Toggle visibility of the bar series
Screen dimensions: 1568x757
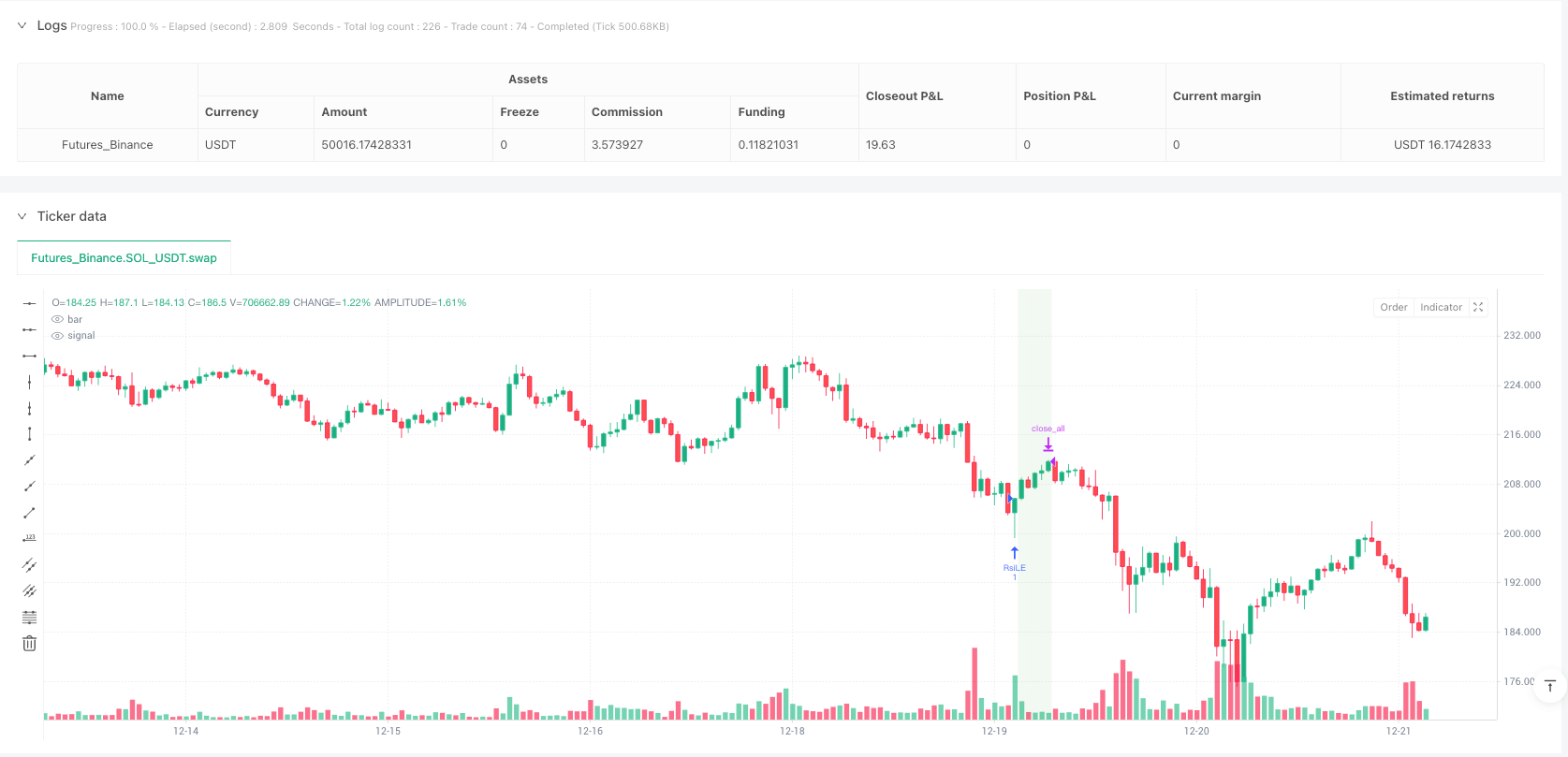pos(58,320)
